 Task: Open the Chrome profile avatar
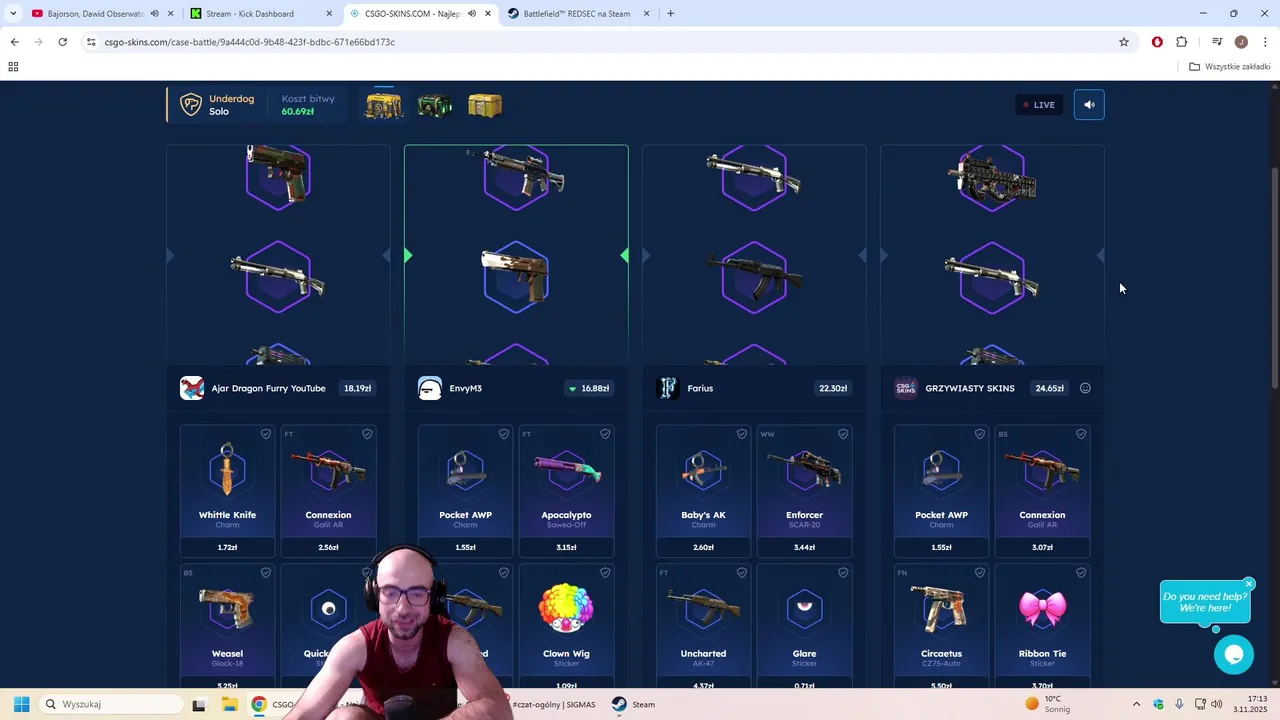(x=1241, y=42)
